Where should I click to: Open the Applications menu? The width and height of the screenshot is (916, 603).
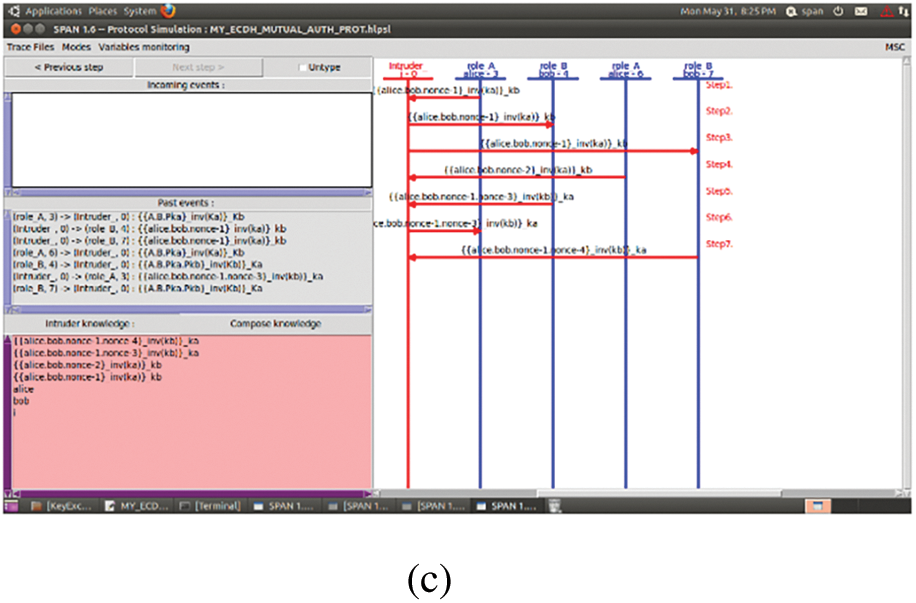point(54,11)
